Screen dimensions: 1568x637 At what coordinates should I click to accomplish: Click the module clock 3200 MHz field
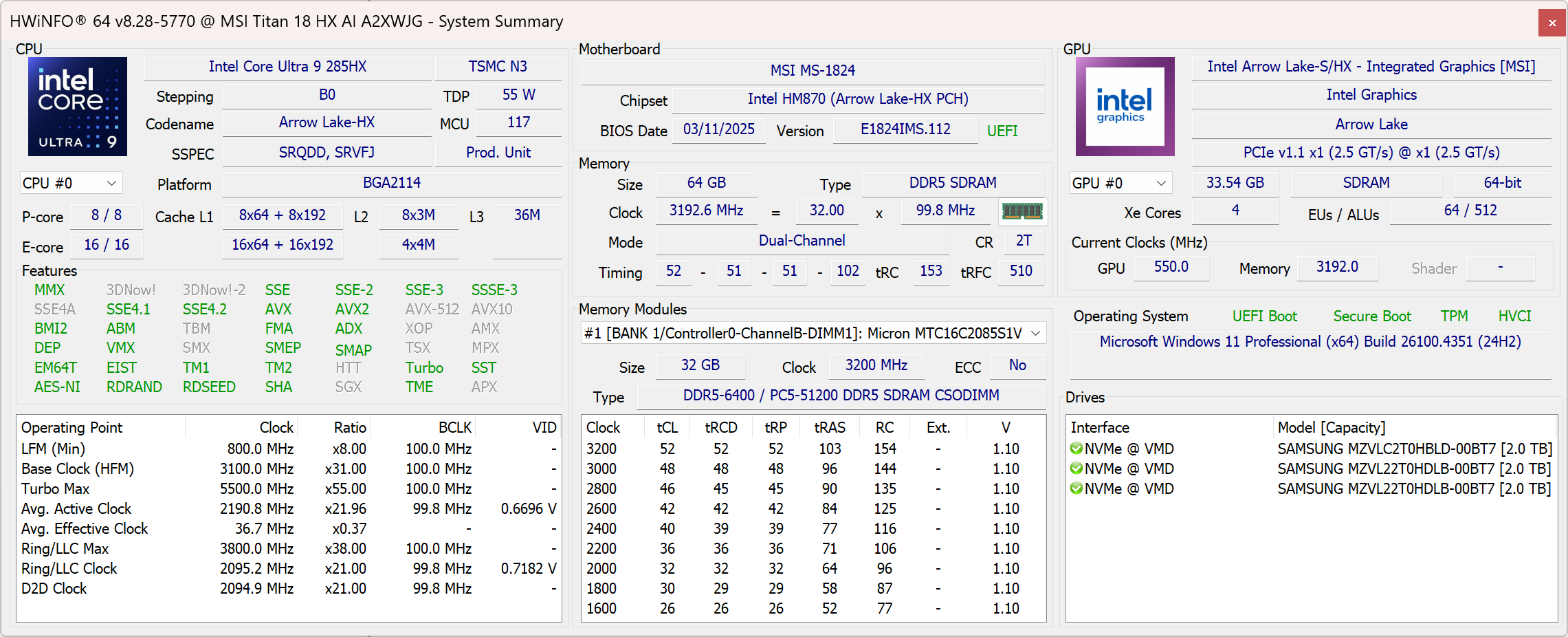coord(876,365)
